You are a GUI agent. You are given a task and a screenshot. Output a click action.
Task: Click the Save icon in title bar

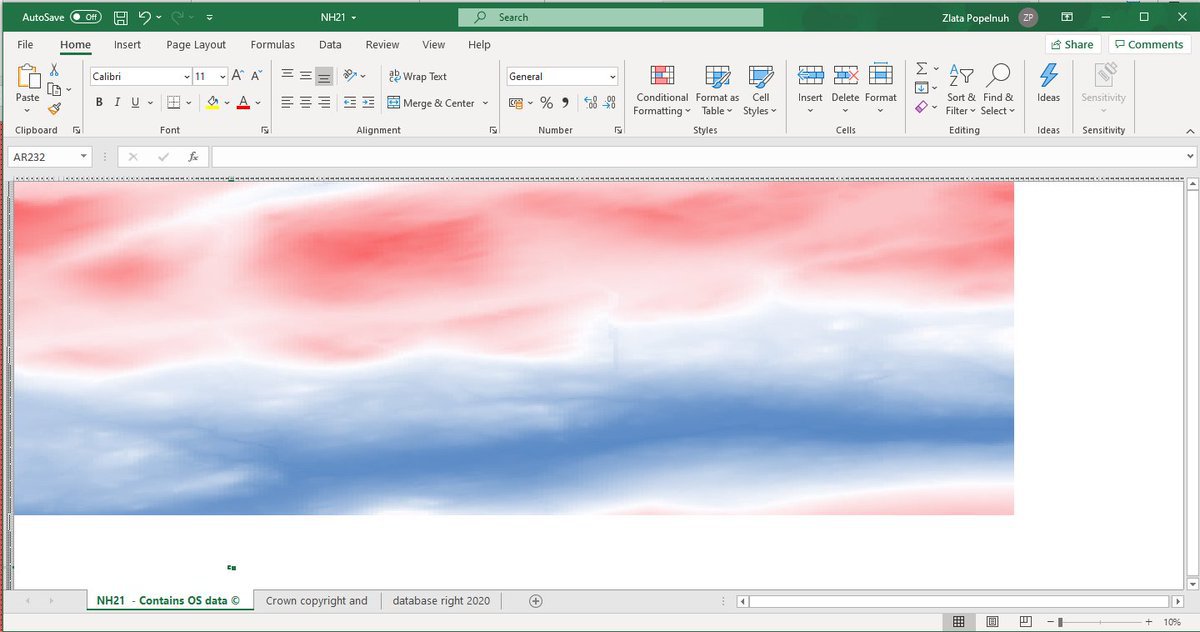point(121,17)
